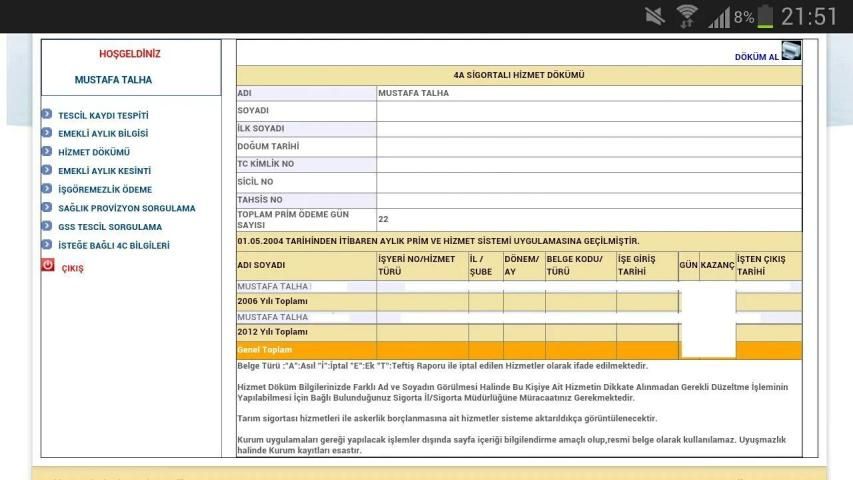
Task: Tap the Wi-Fi icon in status bar
Action: (687, 17)
